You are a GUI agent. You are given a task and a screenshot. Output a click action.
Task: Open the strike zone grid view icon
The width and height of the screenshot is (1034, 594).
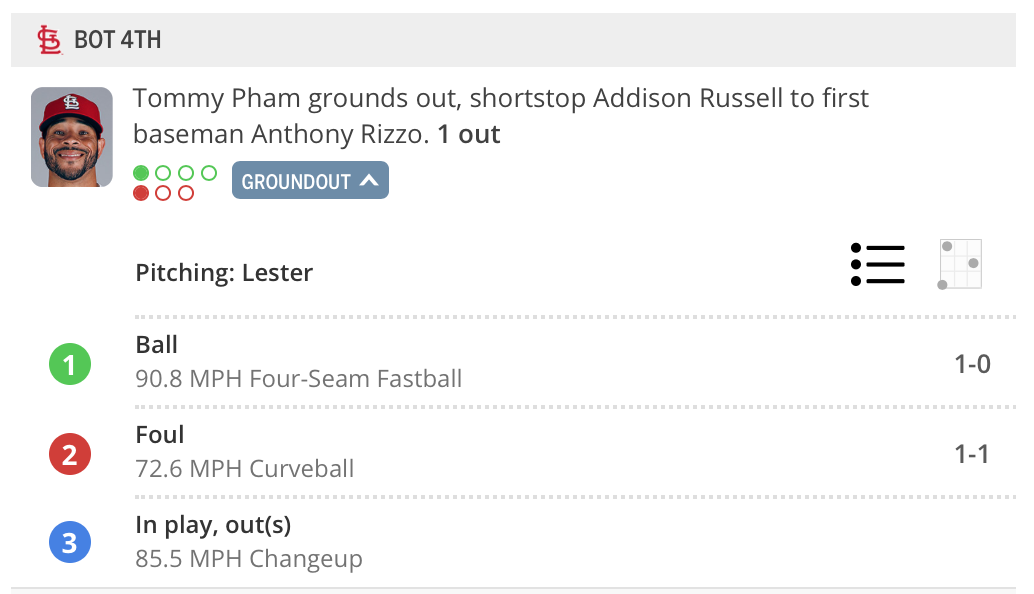point(961,264)
